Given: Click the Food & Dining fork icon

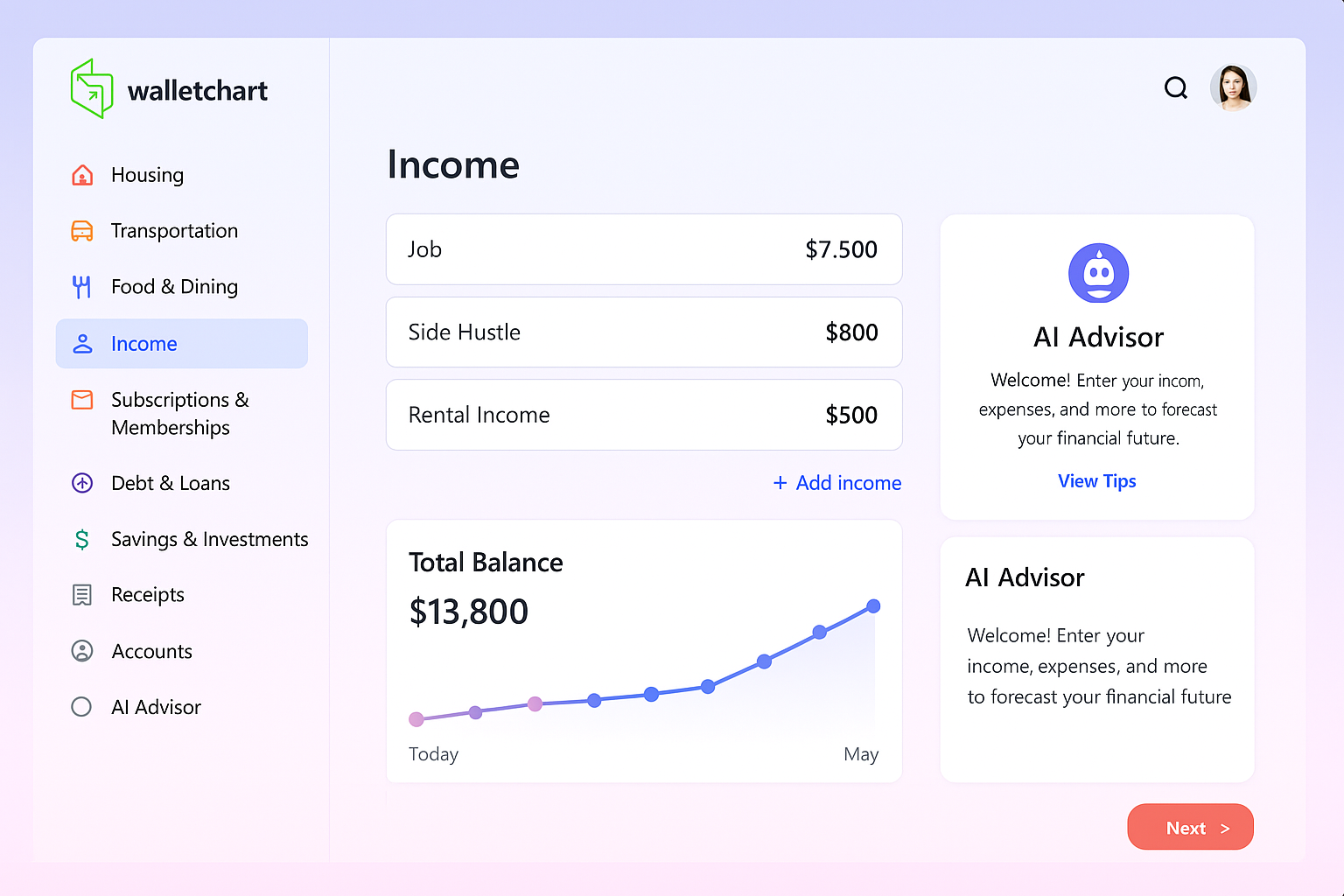Looking at the screenshot, I should (82, 287).
